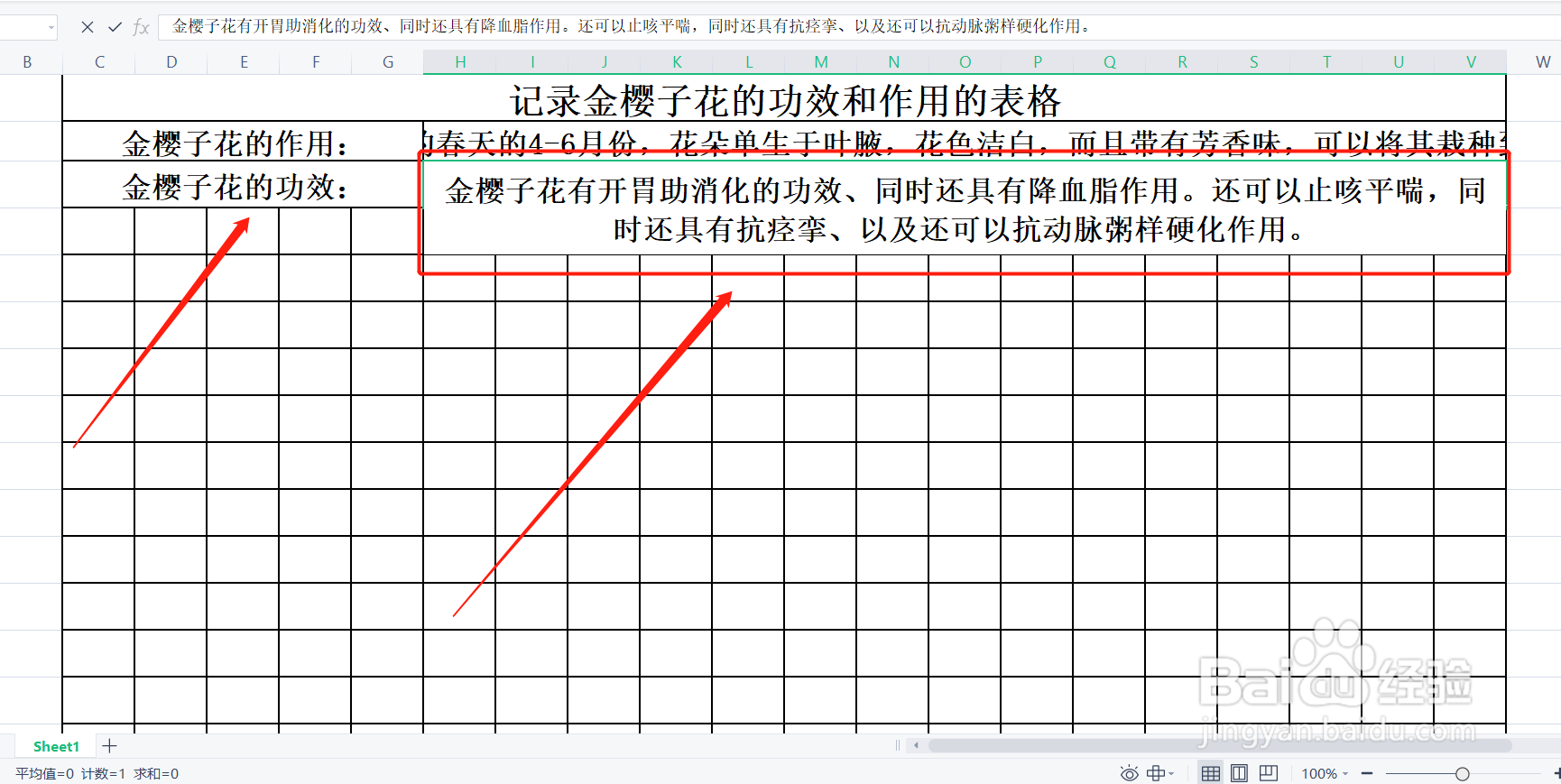
Task: Click the merged cell about '开胃助消化的功效'
Action: point(964,210)
